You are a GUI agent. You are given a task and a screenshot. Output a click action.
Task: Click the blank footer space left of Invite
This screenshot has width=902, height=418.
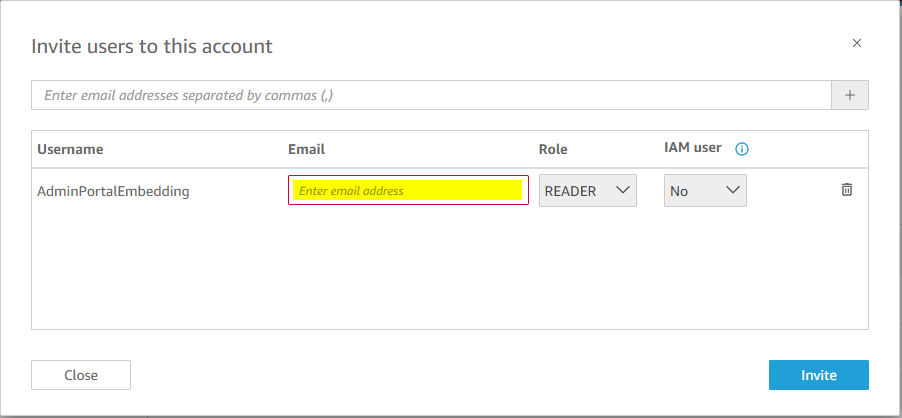click(449, 375)
